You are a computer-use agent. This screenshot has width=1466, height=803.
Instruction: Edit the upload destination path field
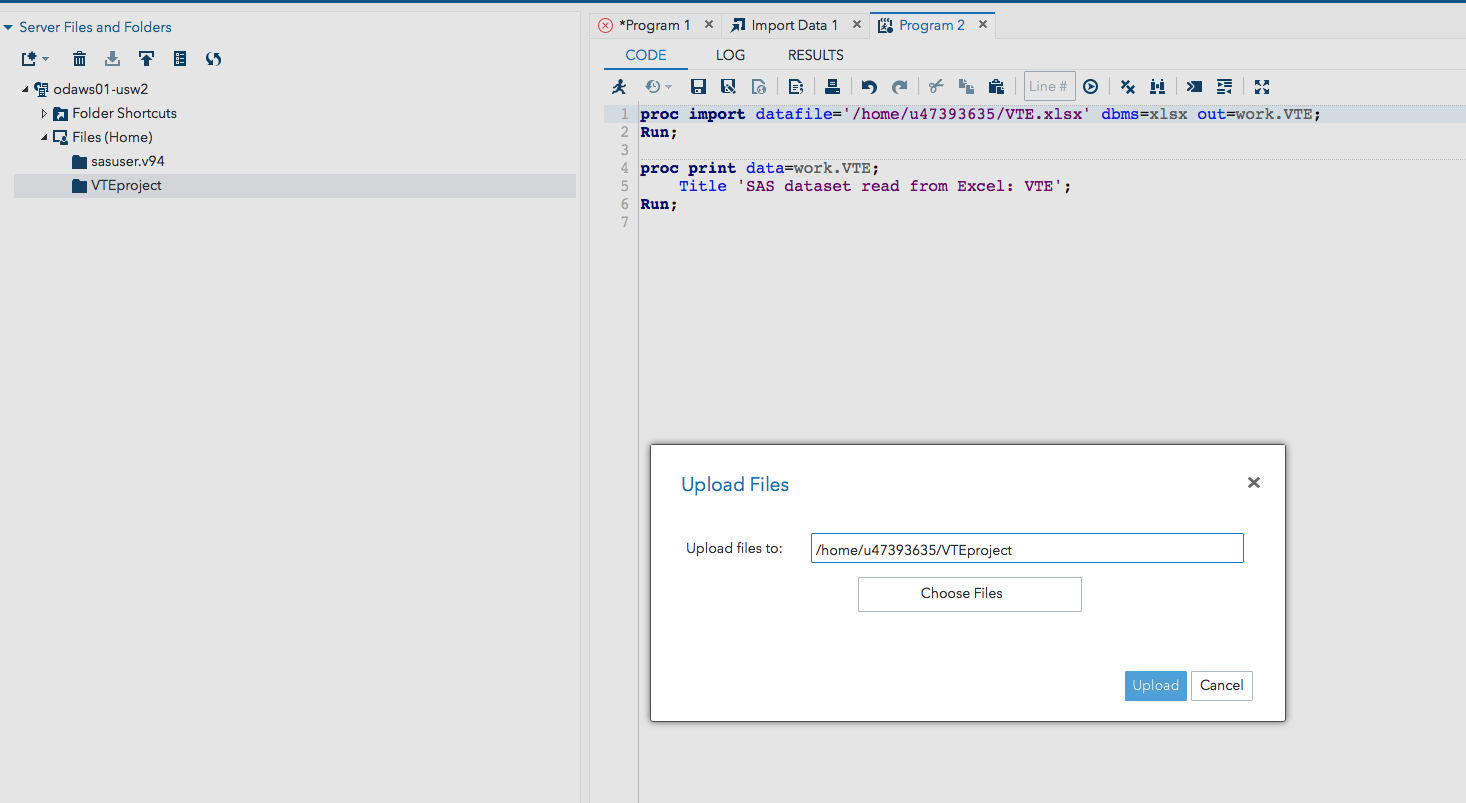tap(1026, 548)
